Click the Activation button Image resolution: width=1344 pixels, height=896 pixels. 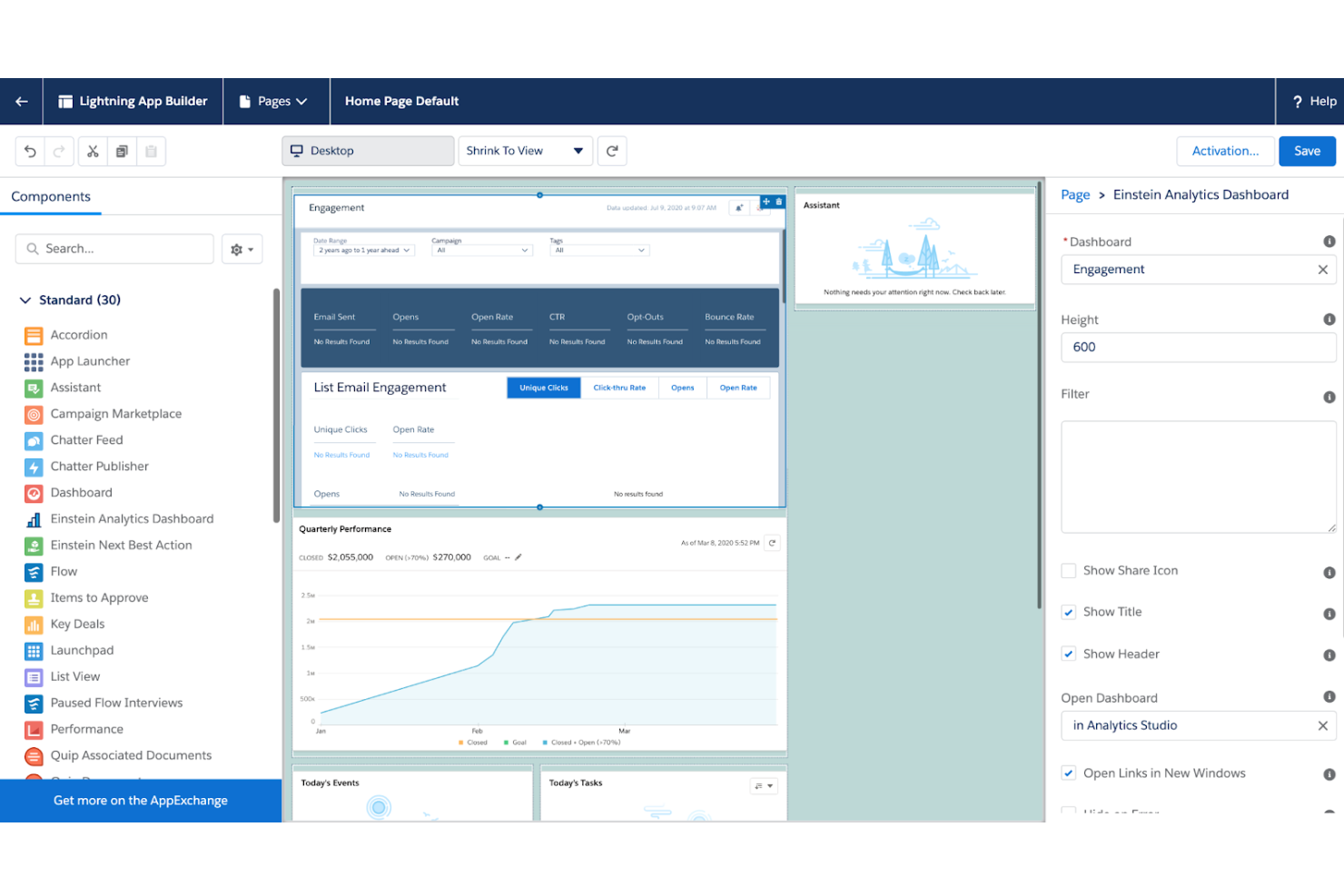[1225, 151]
